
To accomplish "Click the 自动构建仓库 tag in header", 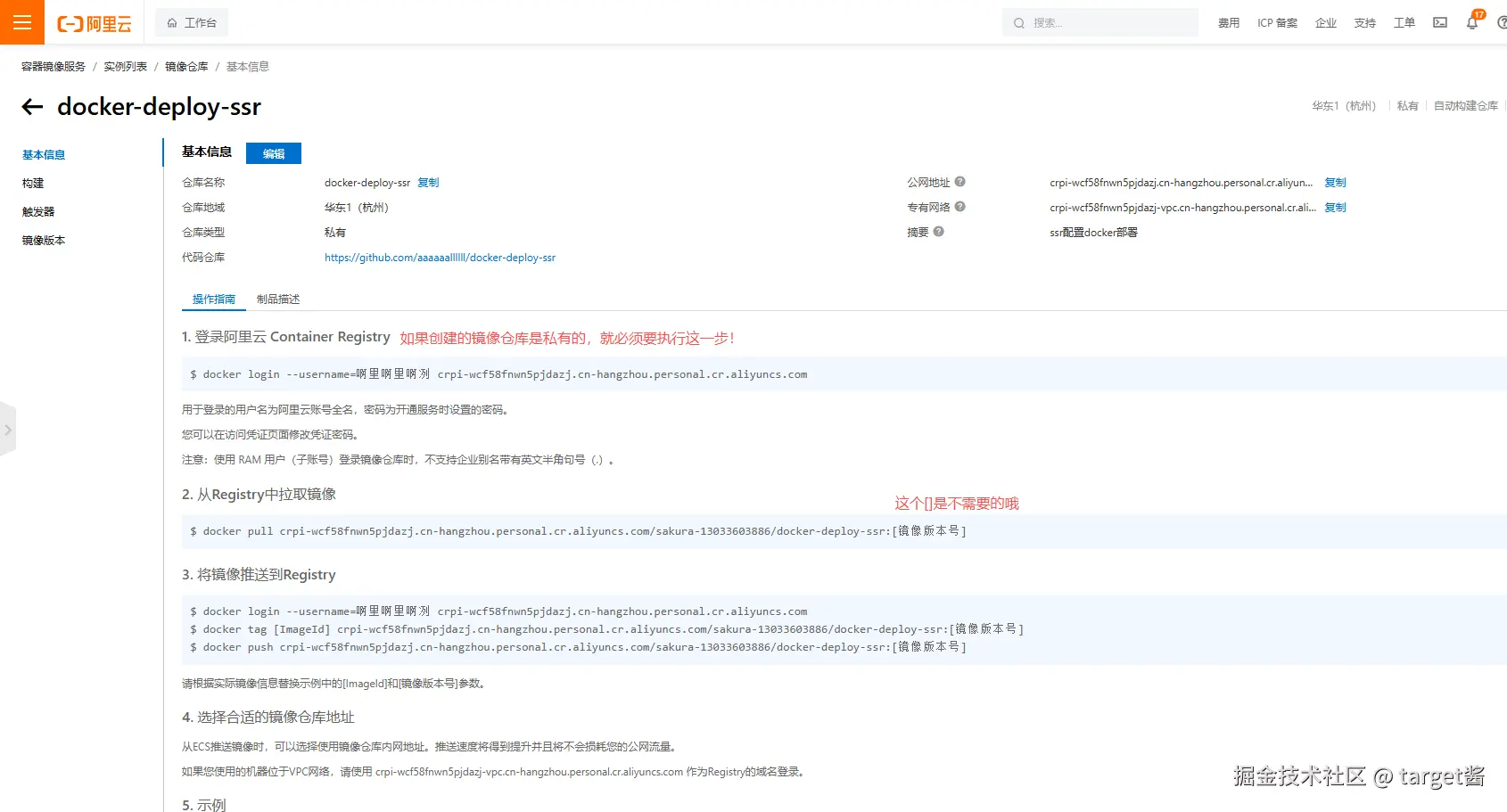I will (1466, 106).
